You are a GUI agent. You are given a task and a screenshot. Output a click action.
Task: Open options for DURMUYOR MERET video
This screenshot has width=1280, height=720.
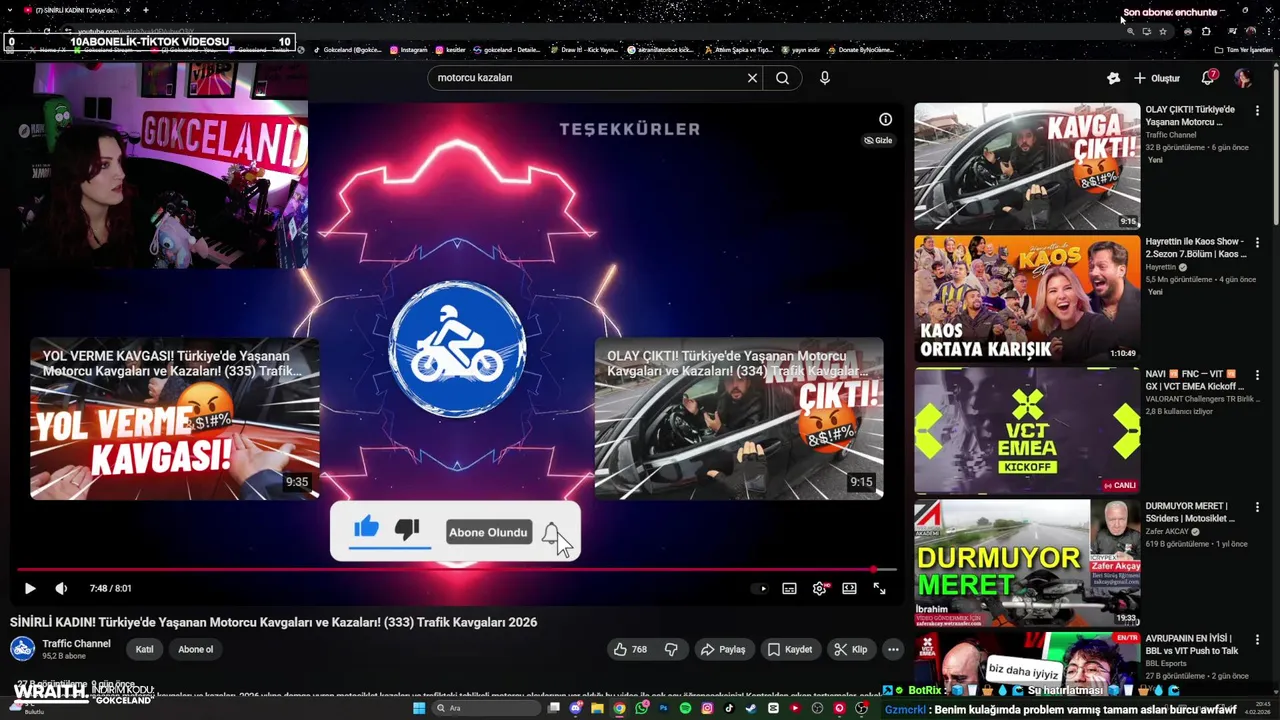pyautogui.click(x=1257, y=506)
